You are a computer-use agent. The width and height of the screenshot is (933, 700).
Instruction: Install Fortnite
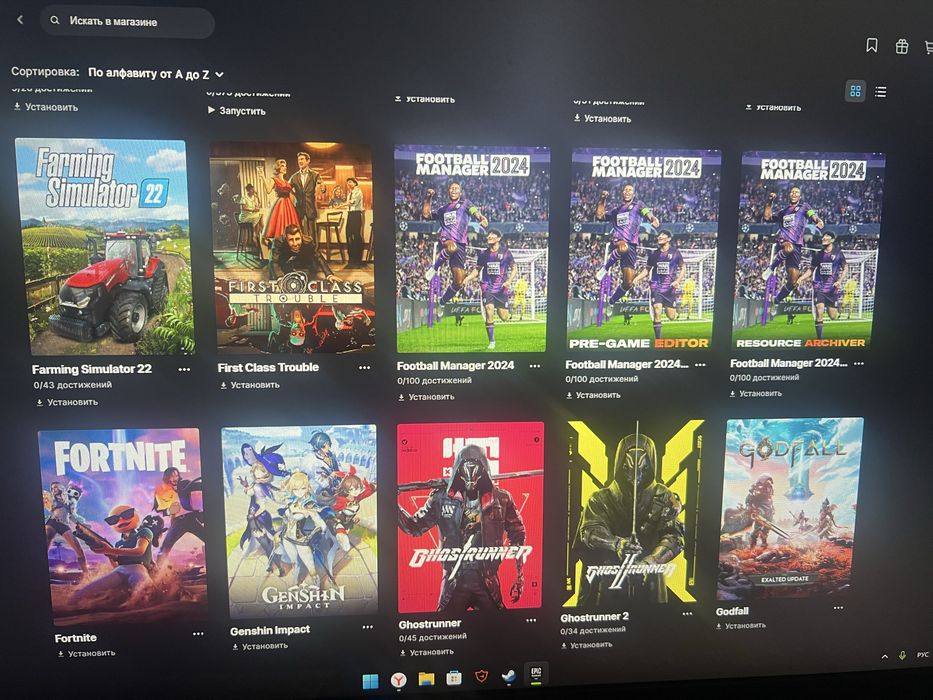point(86,654)
